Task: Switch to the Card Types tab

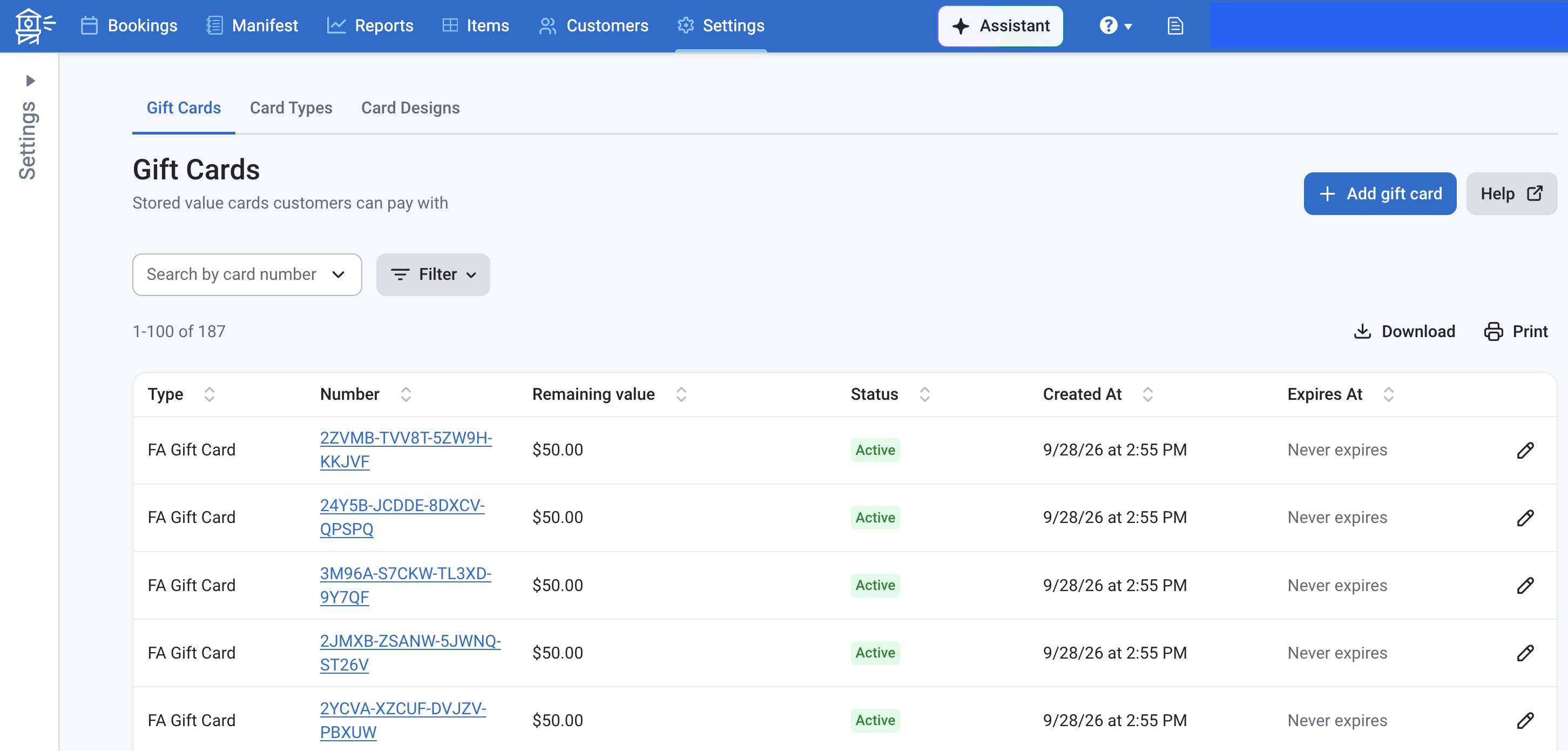Action: pyautogui.click(x=291, y=108)
